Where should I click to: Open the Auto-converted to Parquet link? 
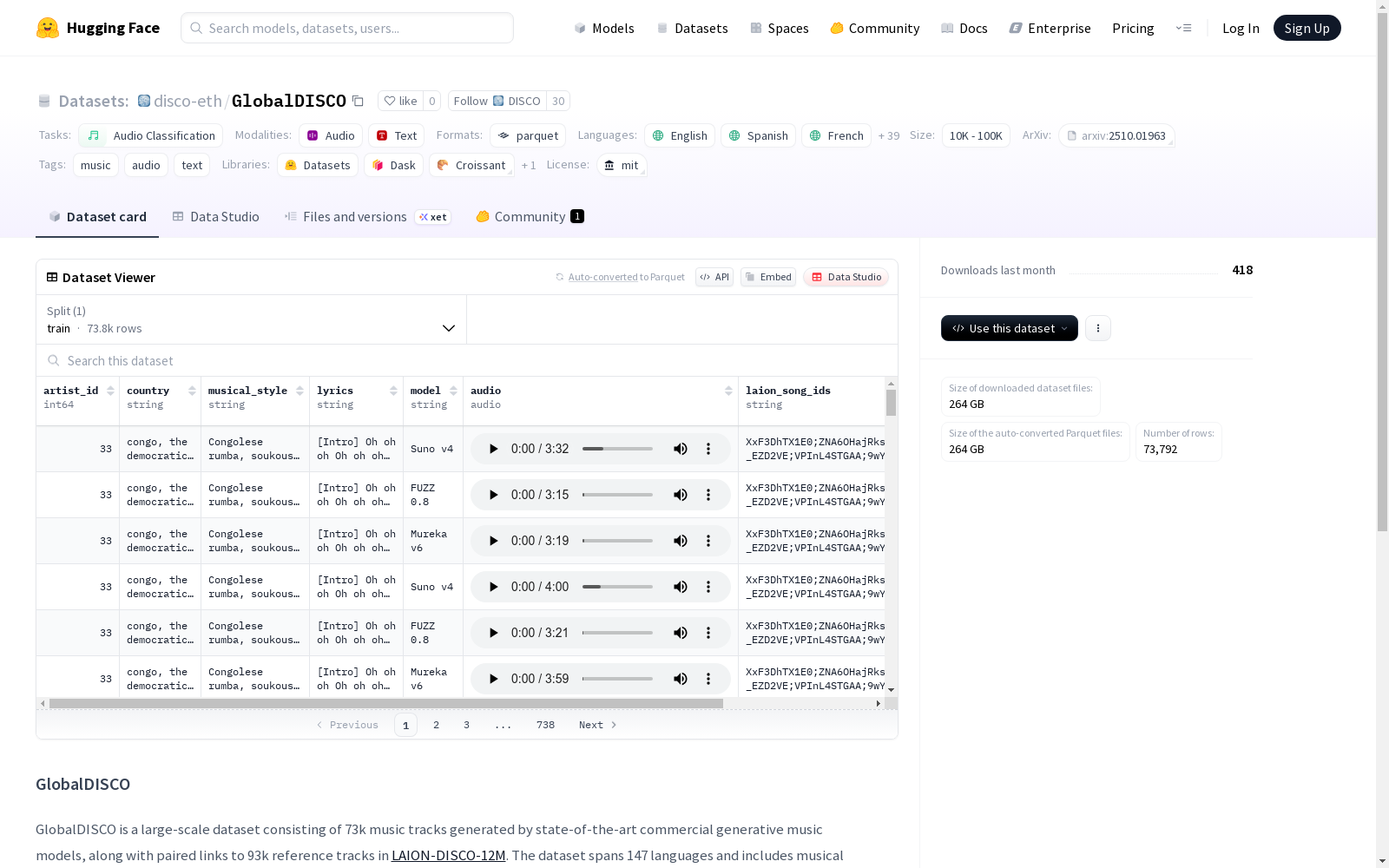click(x=620, y=277)
